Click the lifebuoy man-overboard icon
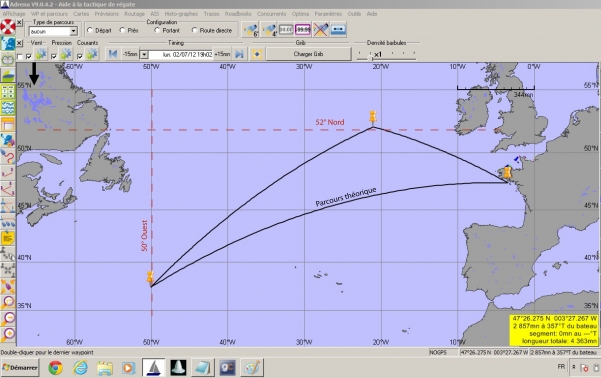Viewport: 601px width, 378px height. click(8, 27)
